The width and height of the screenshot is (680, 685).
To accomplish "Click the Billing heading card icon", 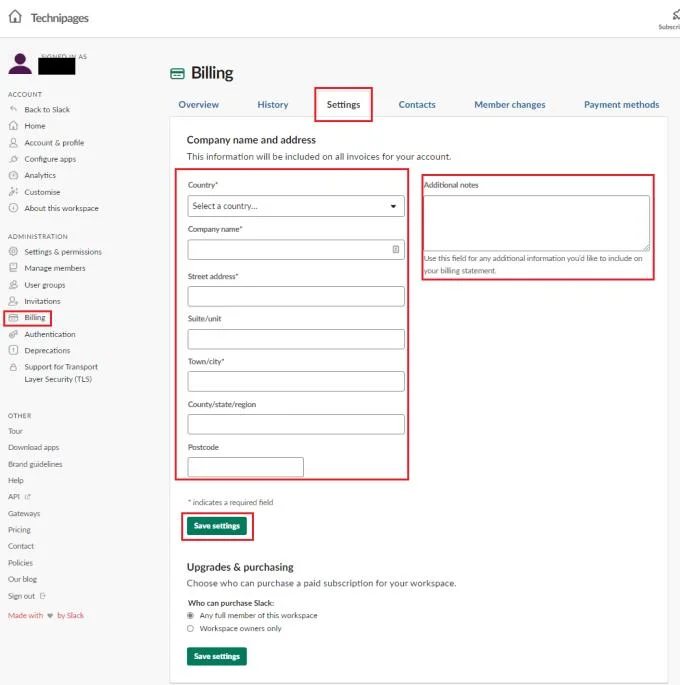I will 177,73.
